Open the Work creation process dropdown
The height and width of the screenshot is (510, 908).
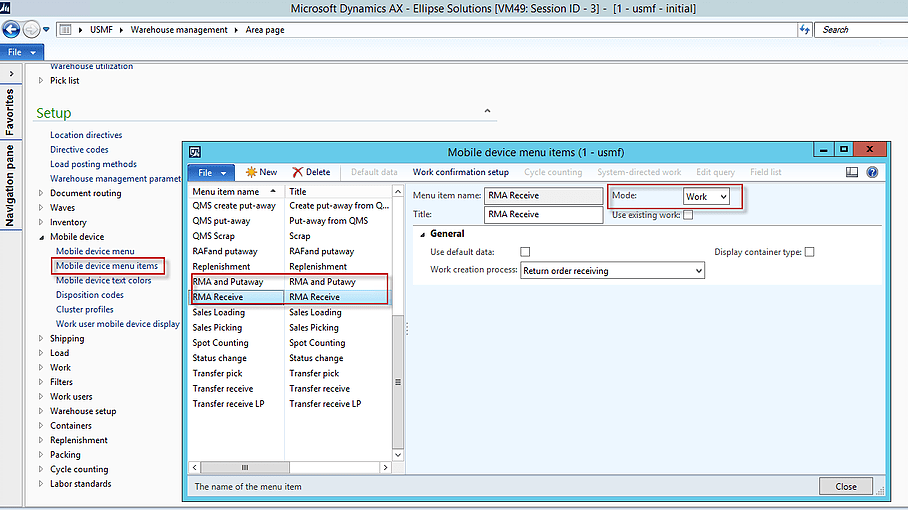tap(612, 270)
